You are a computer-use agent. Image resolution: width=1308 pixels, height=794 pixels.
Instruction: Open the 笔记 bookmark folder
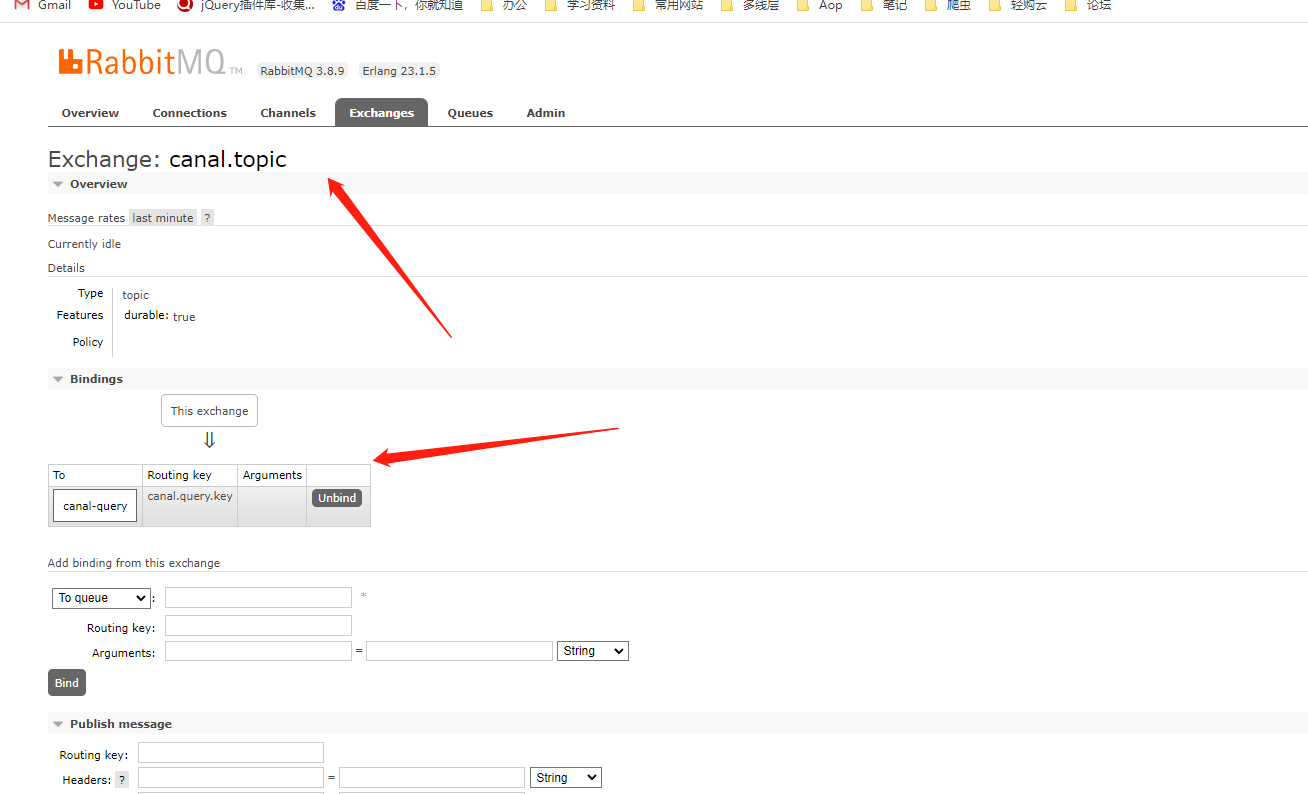click(883, 5)
